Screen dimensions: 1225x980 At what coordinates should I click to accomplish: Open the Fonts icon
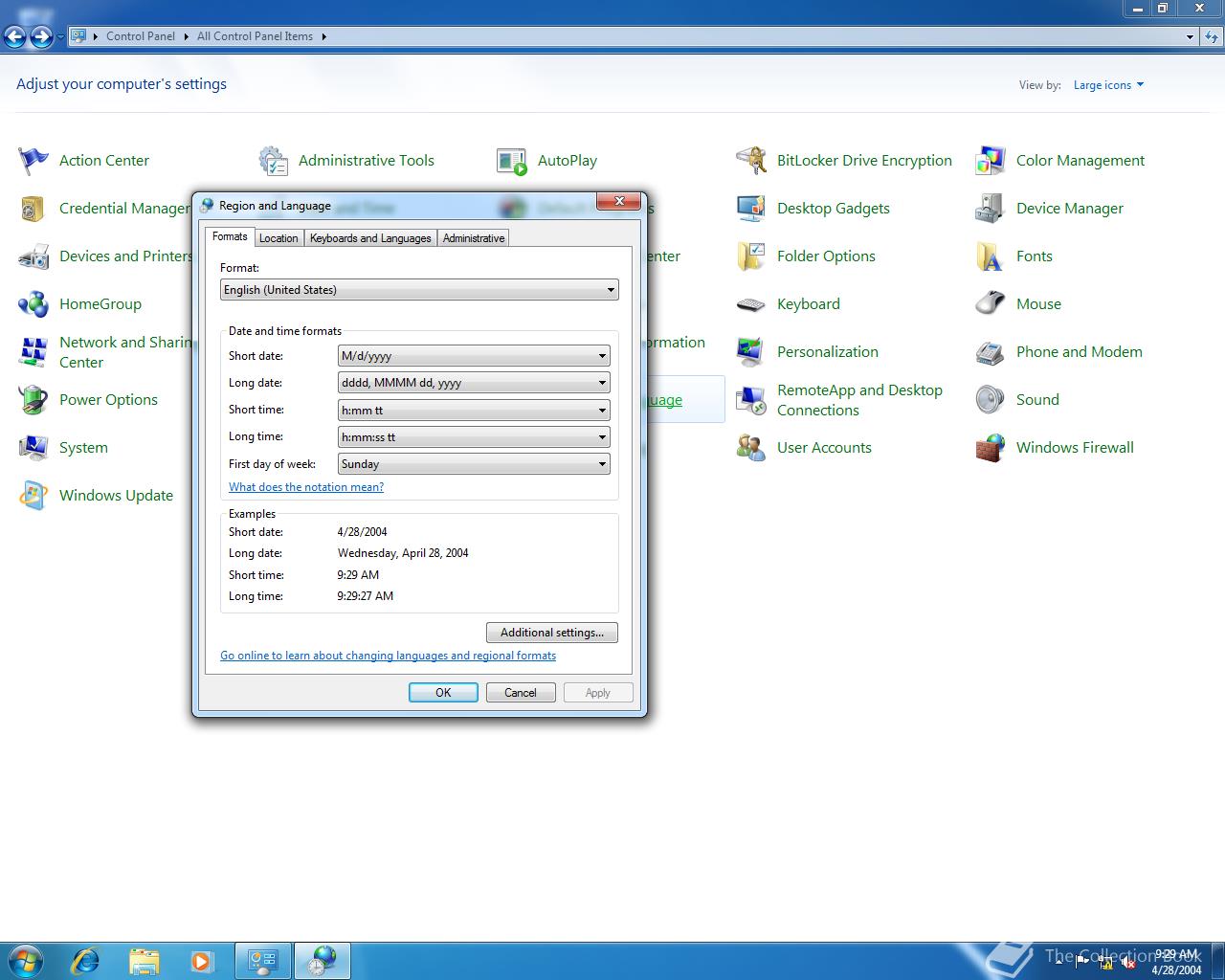click(991, 256)
